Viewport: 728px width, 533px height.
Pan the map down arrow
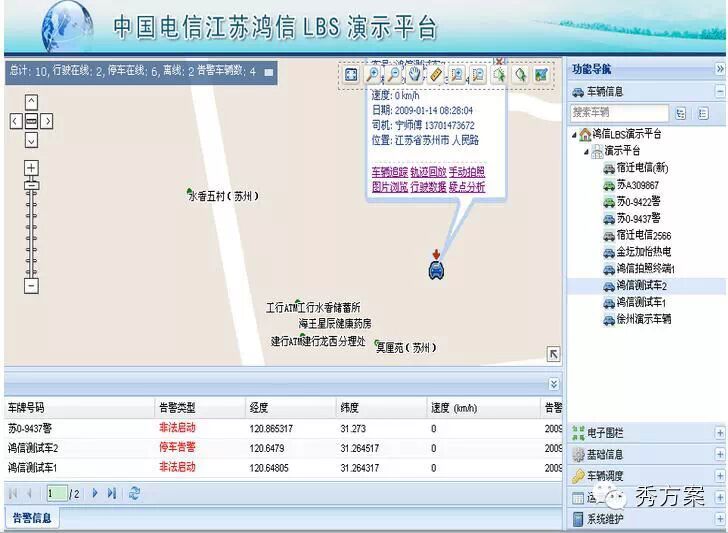[x=31, y=140]
